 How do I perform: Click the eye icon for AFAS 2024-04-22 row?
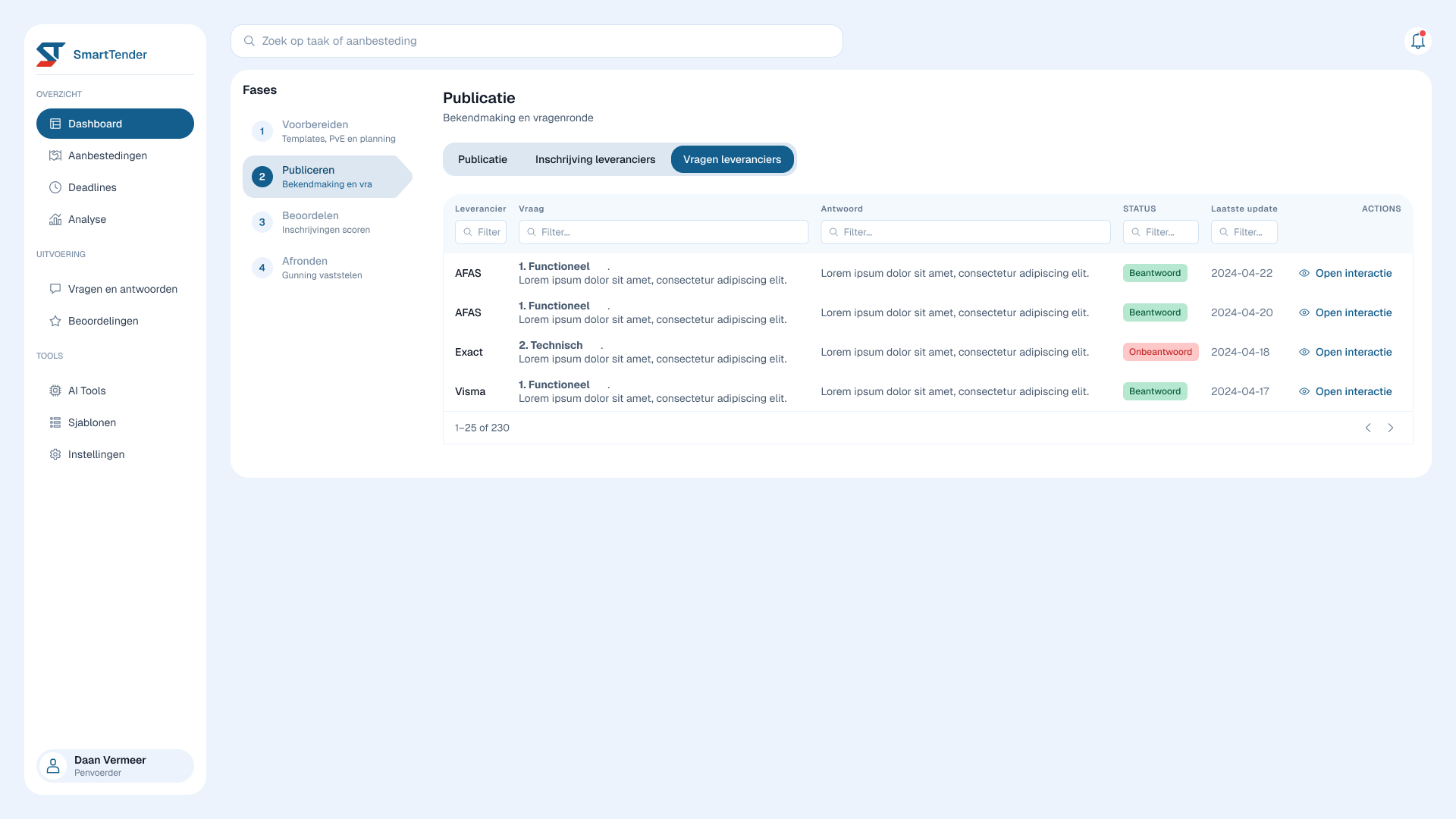(1304, 273)
